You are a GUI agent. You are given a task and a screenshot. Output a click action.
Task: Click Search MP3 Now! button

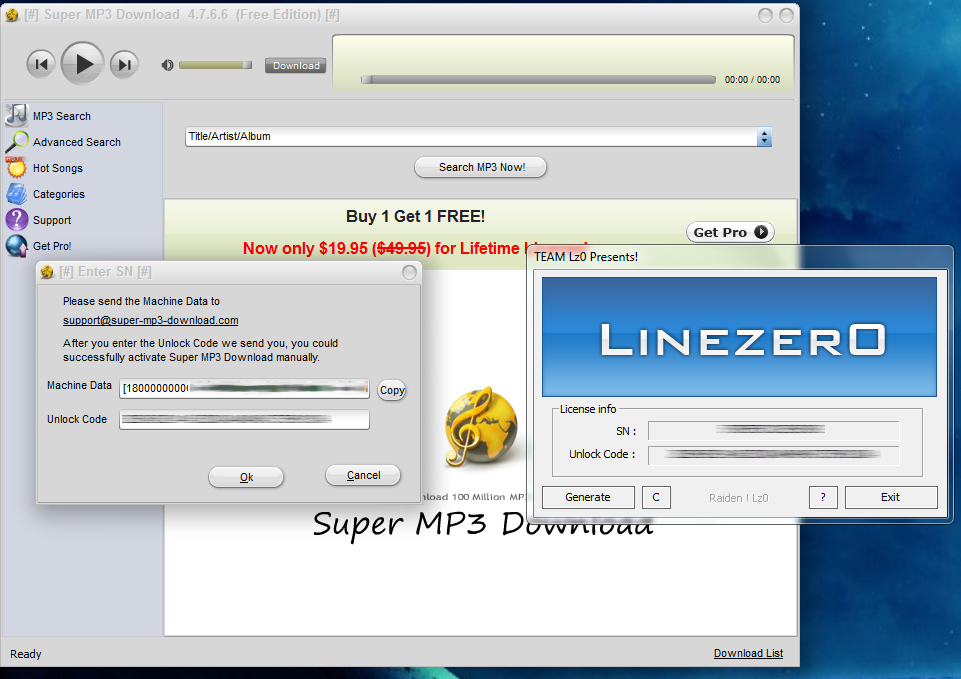pos(481,167)
